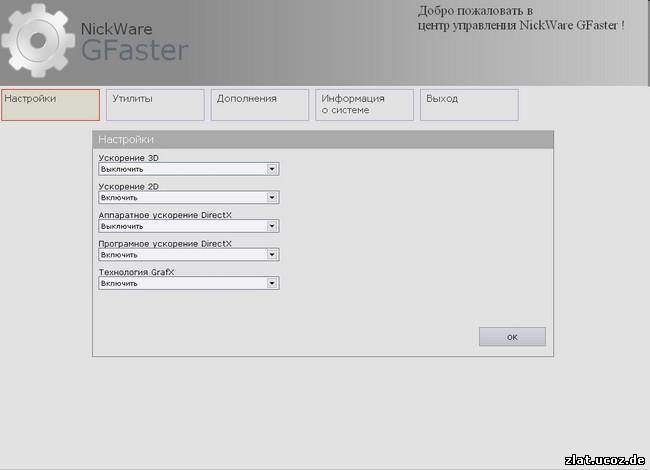Expand the Технология GrafX dropdown arrow
This screenshot has width=650, height=470.
(x=272, y=283)
